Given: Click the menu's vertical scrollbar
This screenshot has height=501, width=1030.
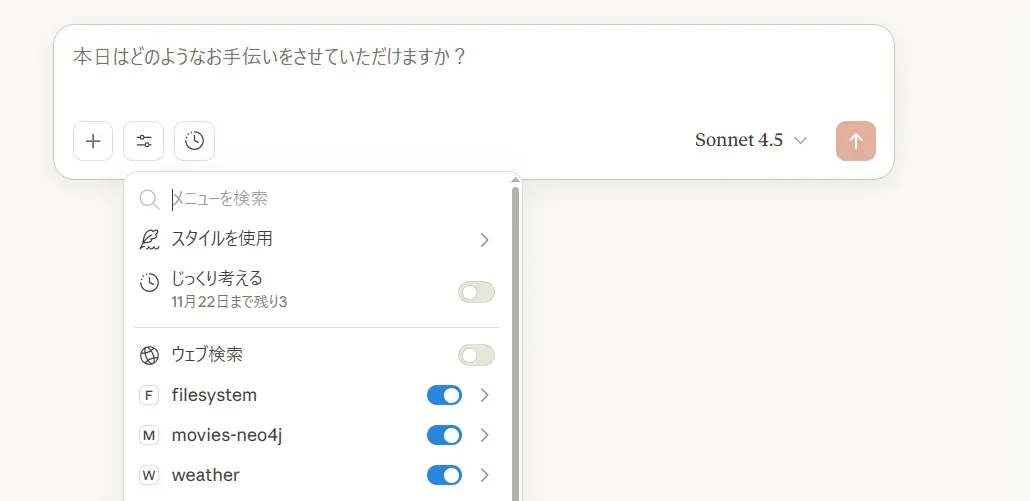Looking at the screenshot, I should [516, 340].
